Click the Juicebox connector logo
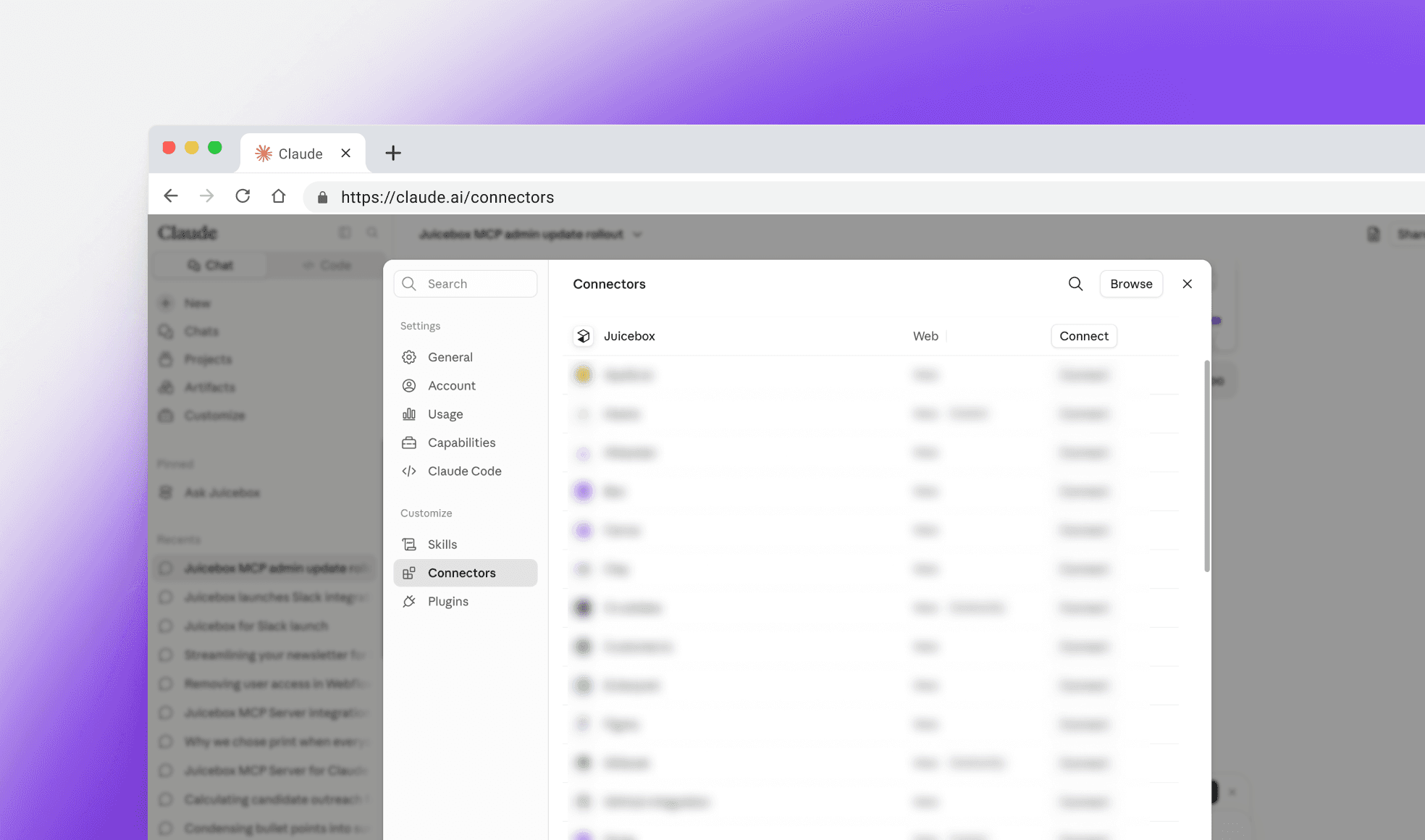This screenshot has width=1425, height=840. coord(584,336)
